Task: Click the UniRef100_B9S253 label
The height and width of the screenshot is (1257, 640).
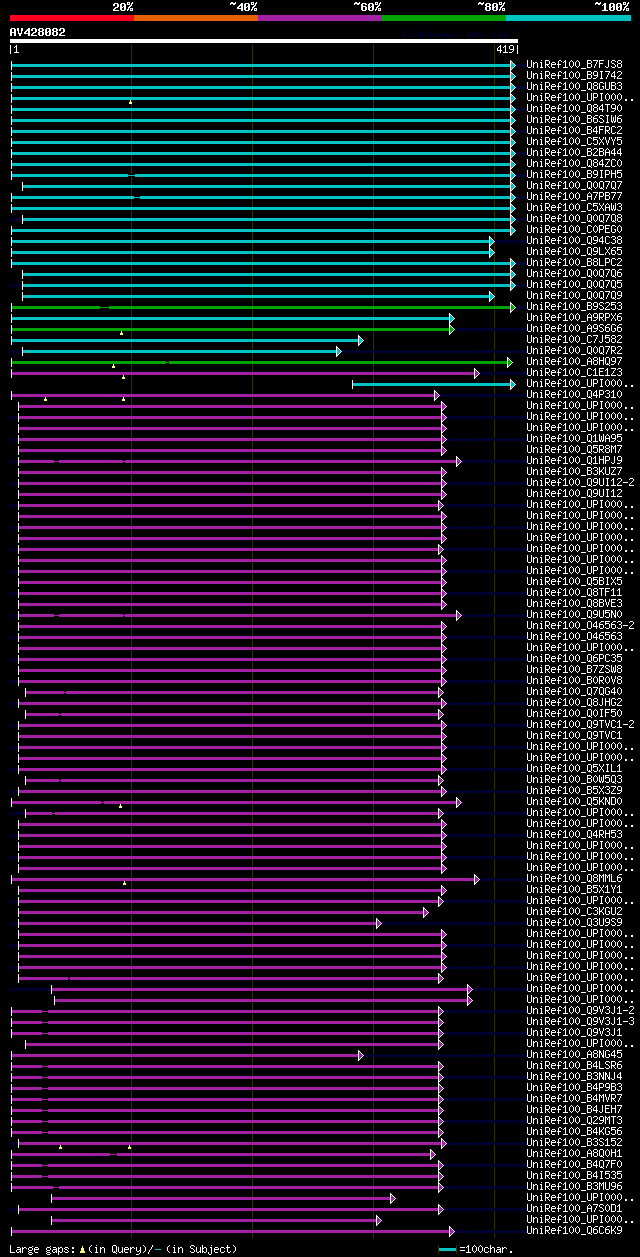Action: point(574,306)
